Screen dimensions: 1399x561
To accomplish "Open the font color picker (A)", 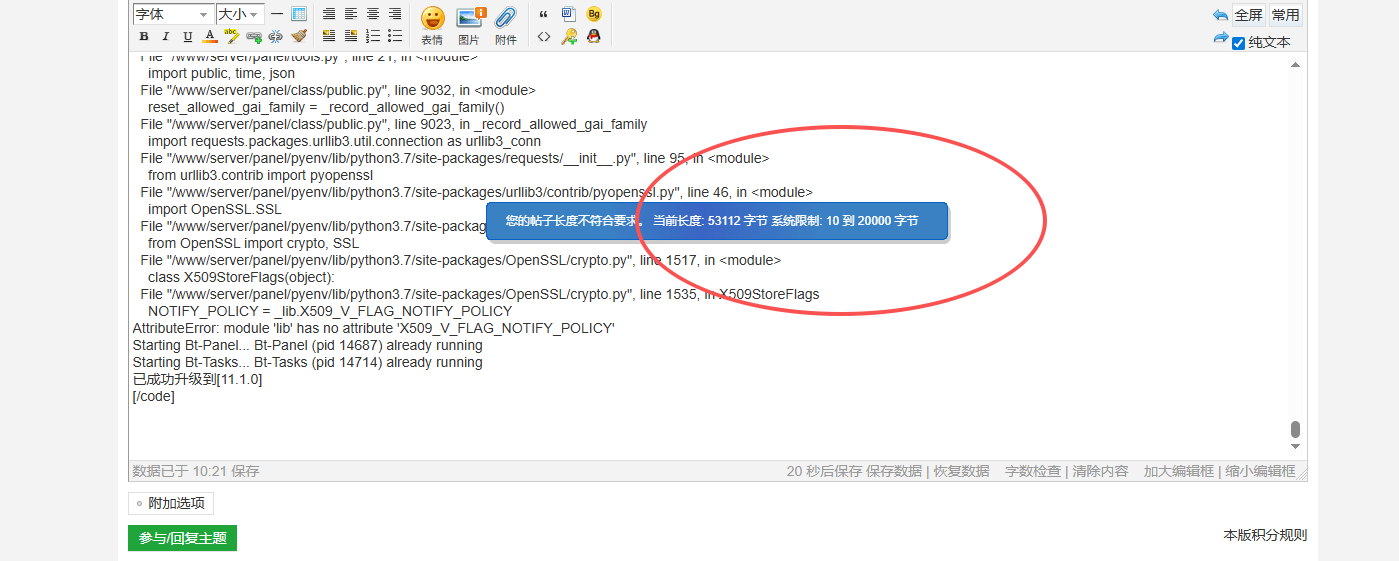I will [210, 36].
